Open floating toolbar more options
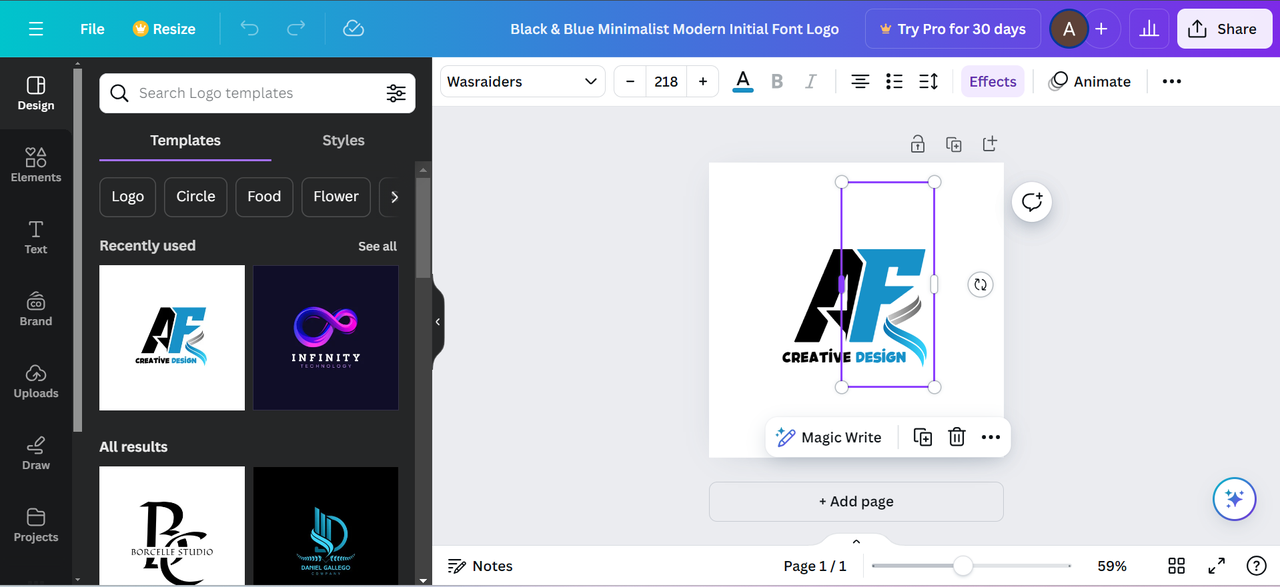 click(991, 438)
